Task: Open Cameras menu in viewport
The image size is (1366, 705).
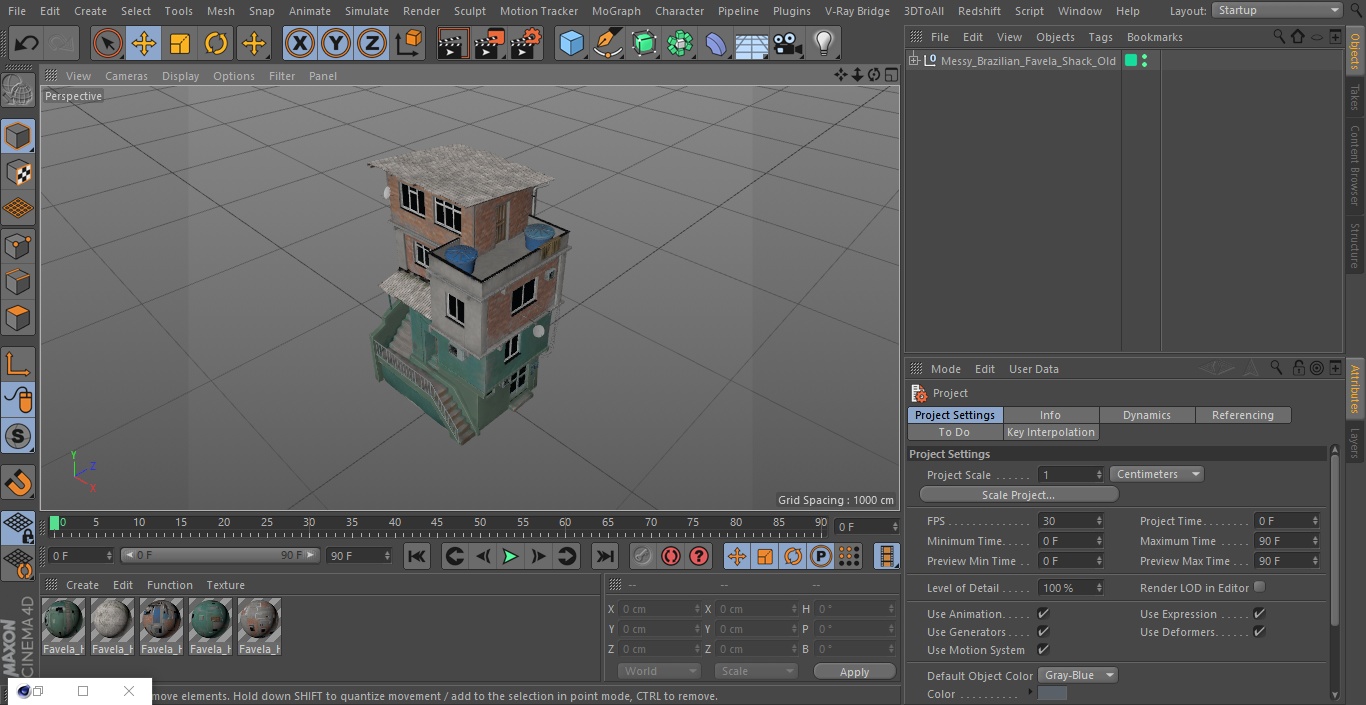Action: tap(126, 76)
